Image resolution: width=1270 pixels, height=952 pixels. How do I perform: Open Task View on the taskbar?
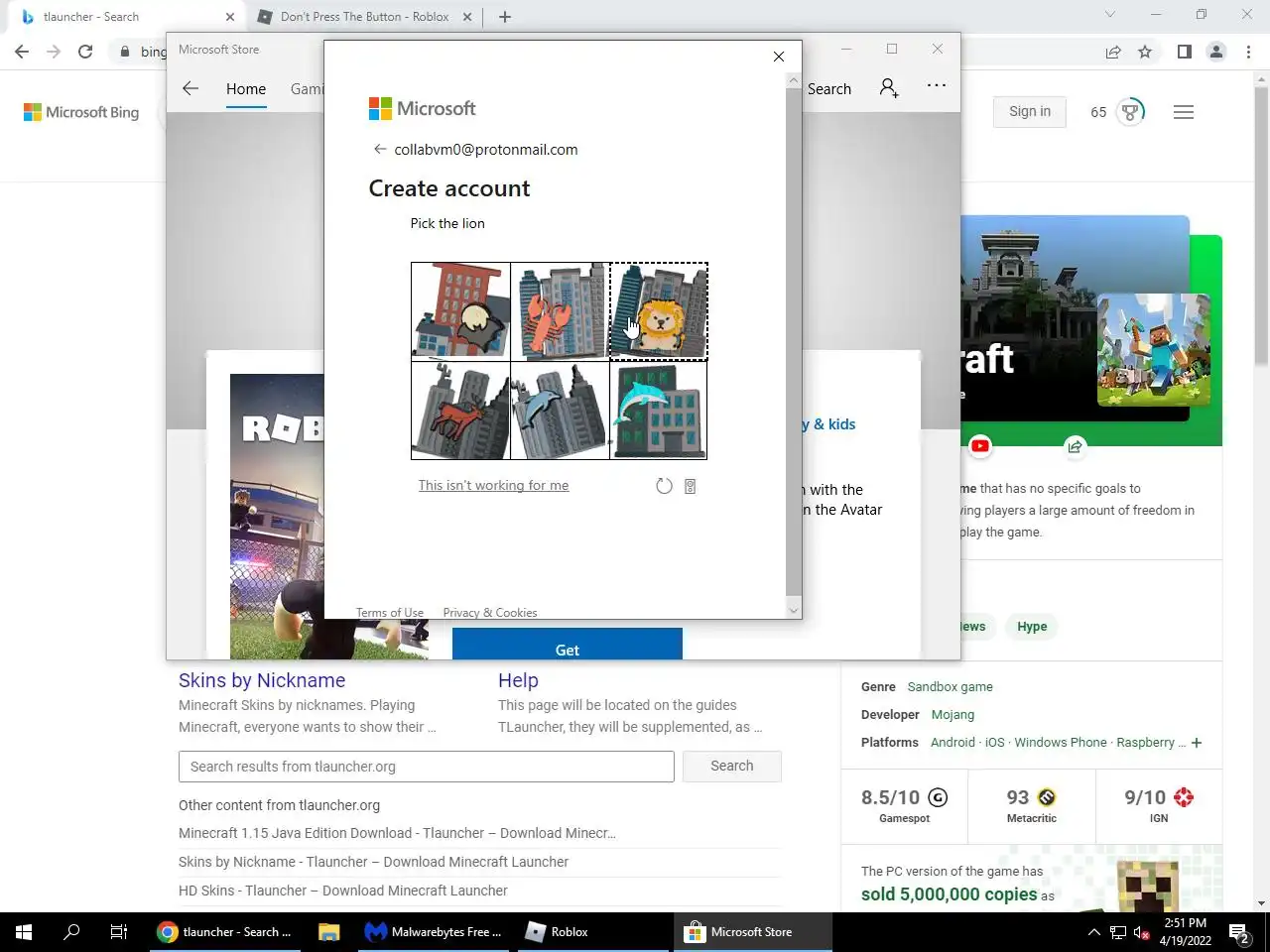tap(119, 932)
